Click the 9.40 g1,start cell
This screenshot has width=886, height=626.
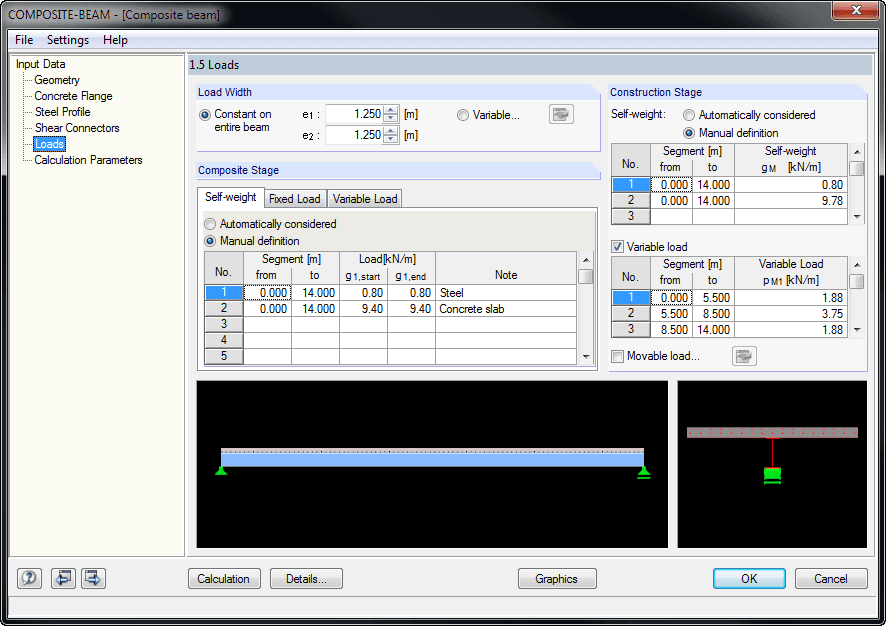point(363,308)
